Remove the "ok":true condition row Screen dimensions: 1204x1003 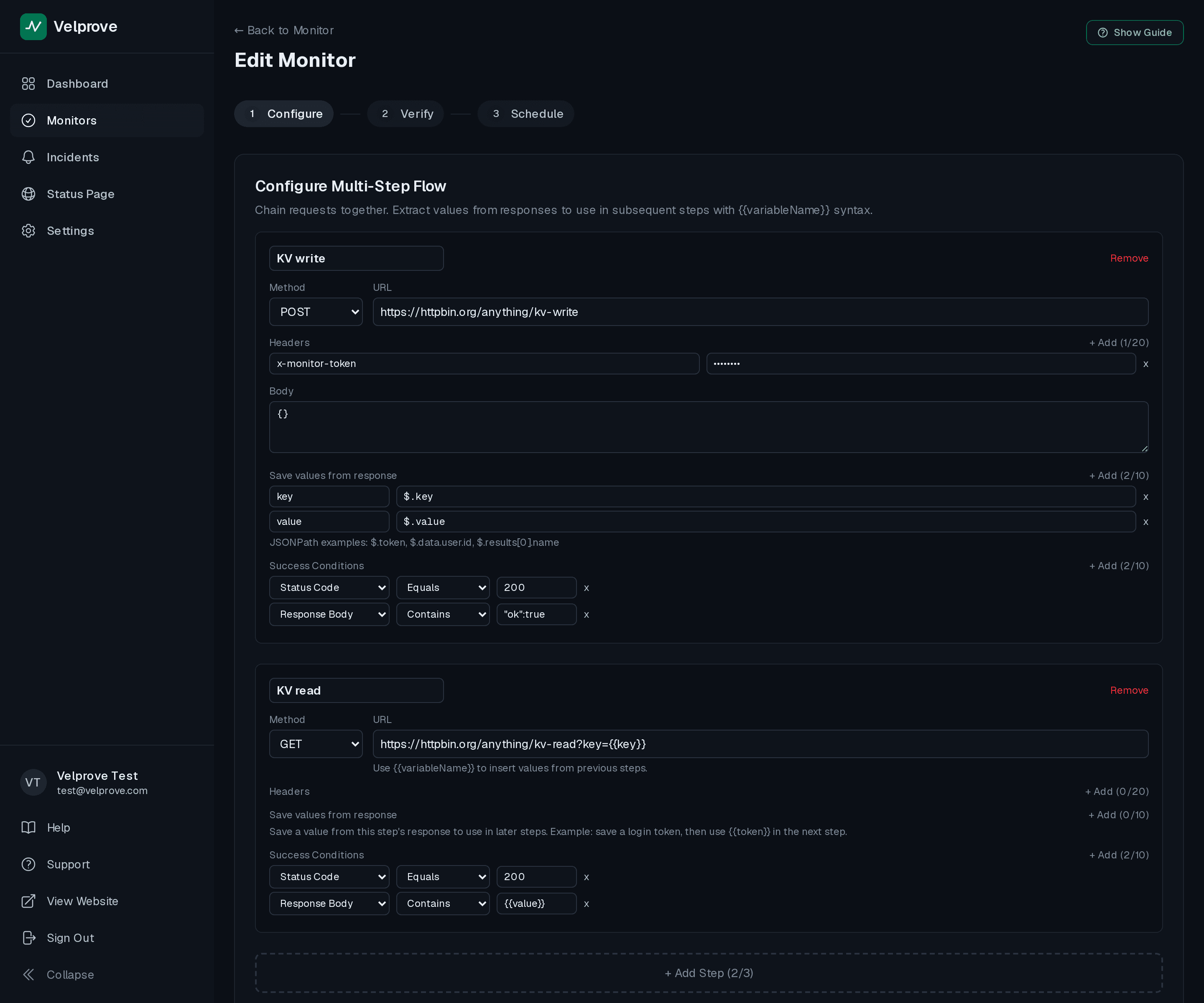pyautogui.click(x=586, y=614)
